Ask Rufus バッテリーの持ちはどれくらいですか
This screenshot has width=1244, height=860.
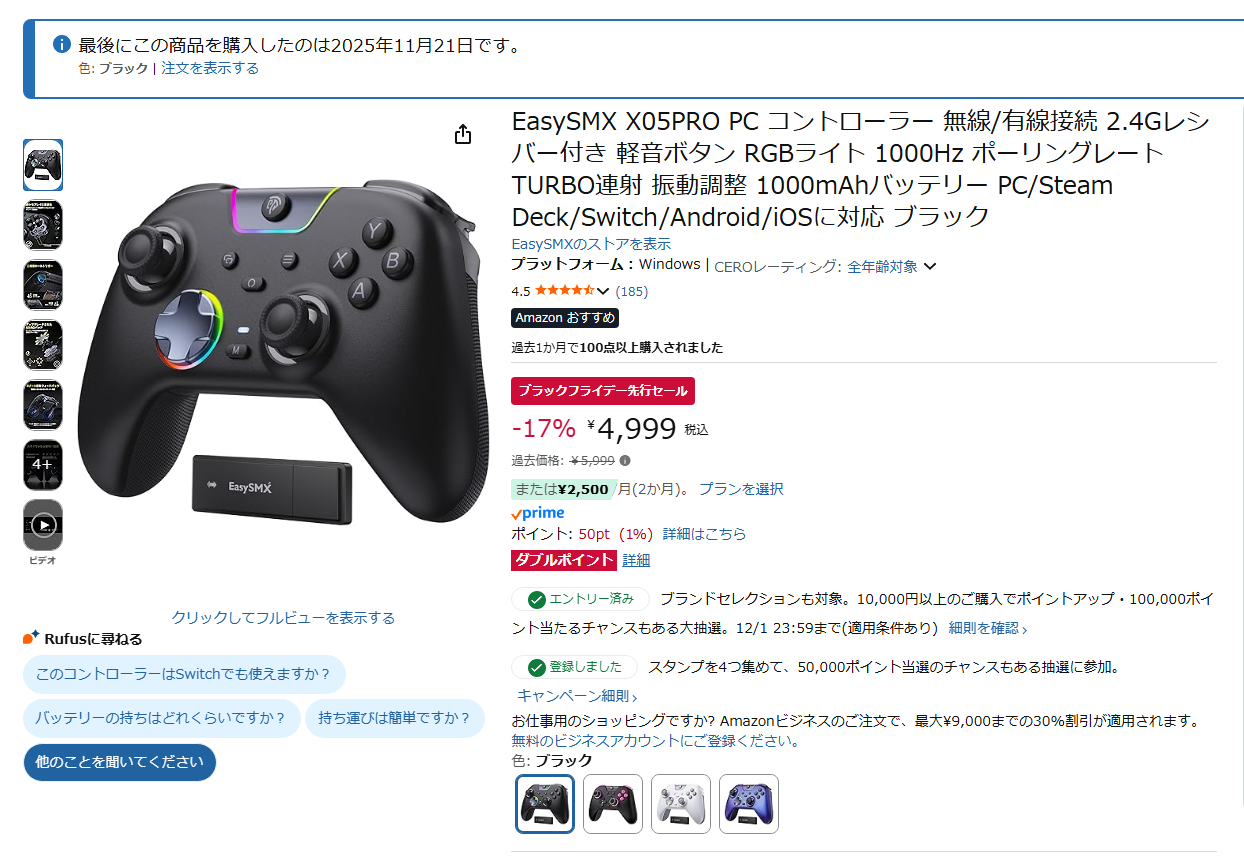[162, 718]
